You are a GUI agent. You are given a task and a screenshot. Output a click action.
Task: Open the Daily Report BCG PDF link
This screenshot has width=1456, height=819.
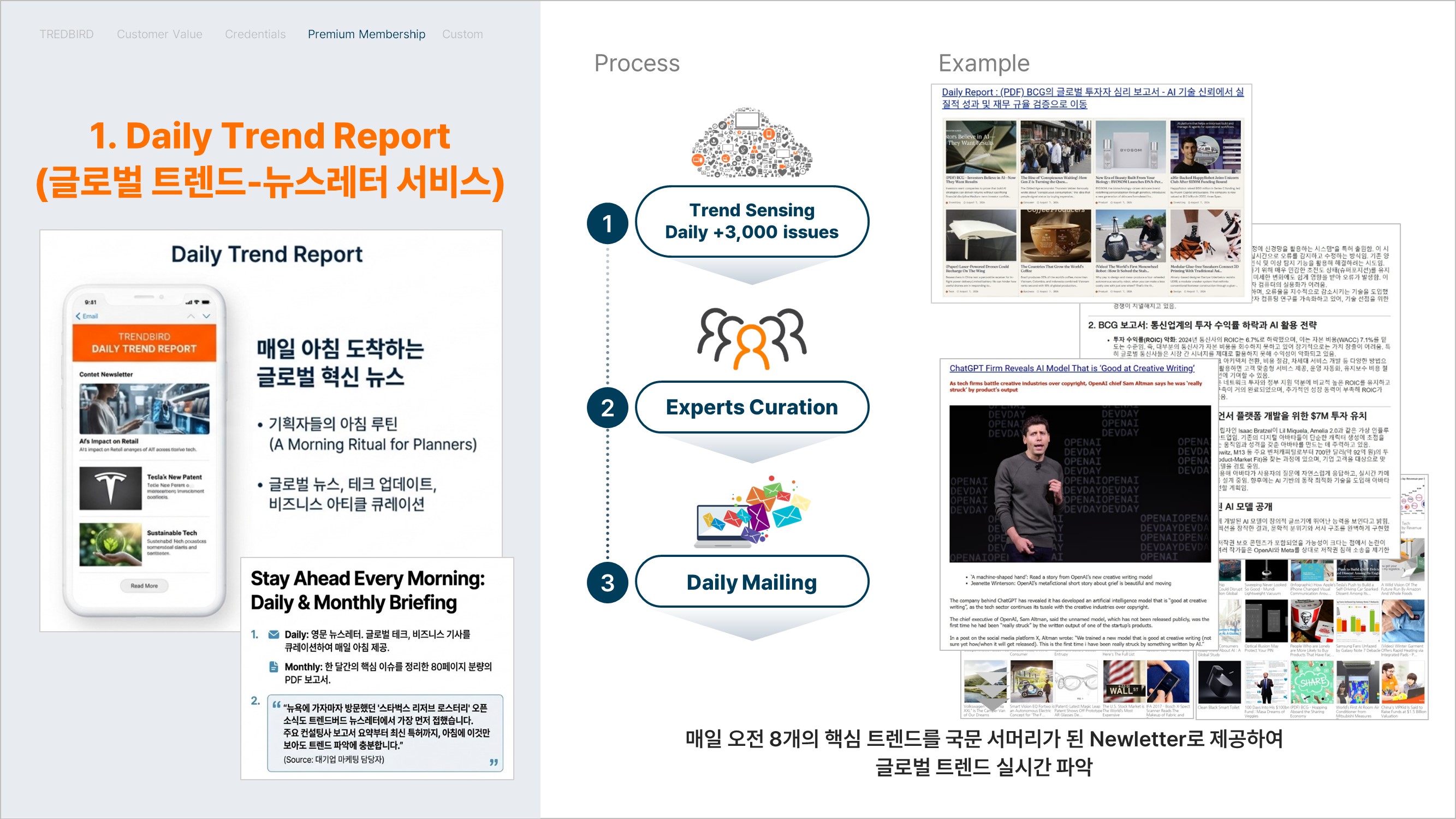point(1092,98)
